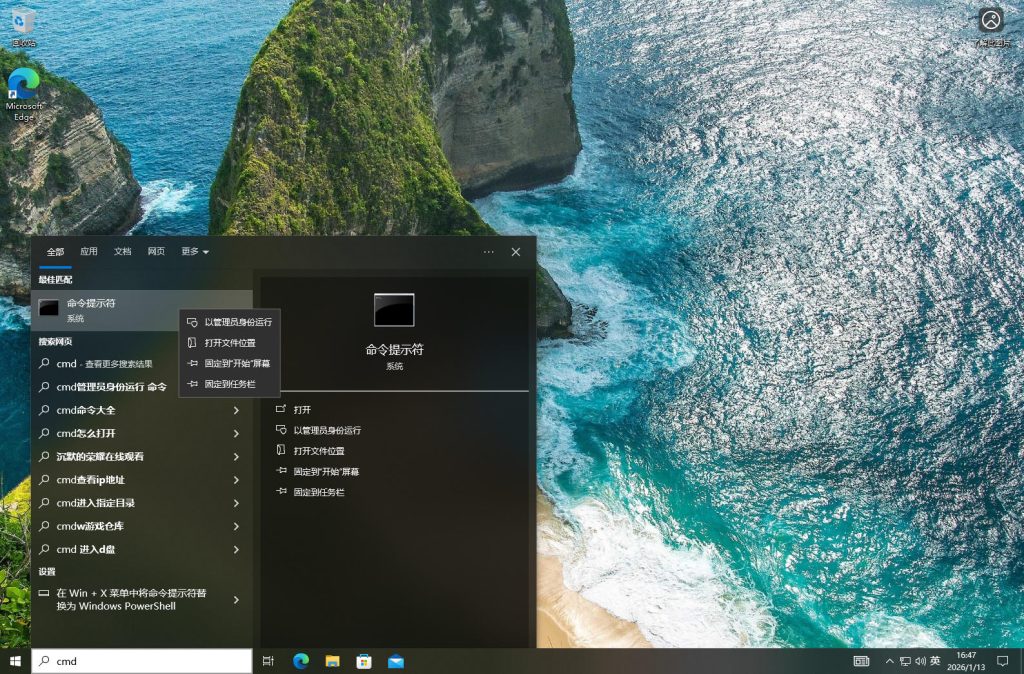This screenshot has width=1024, height=674.
Task: Expand the arrow beside cmd查看ip地址
Action: tap(236, 480)
